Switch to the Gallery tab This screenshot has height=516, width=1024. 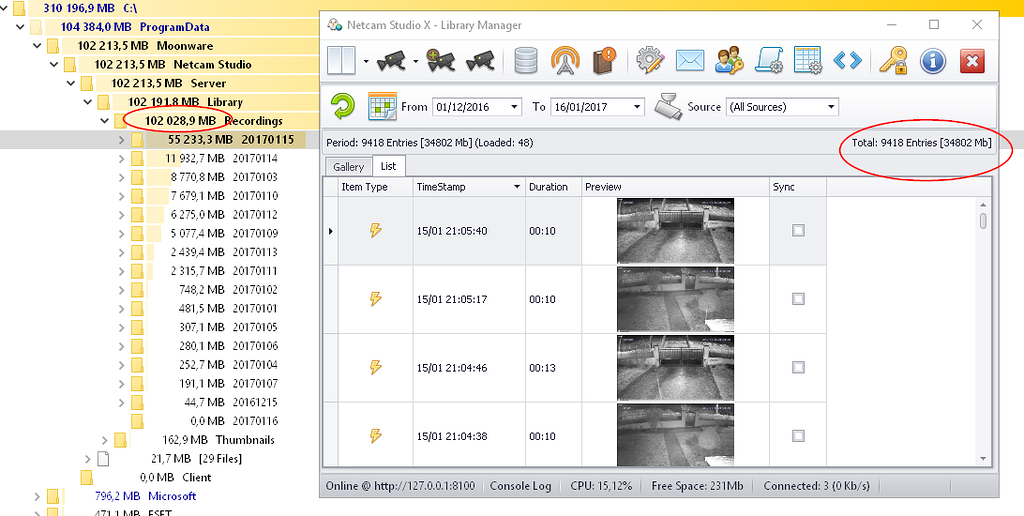349,167
